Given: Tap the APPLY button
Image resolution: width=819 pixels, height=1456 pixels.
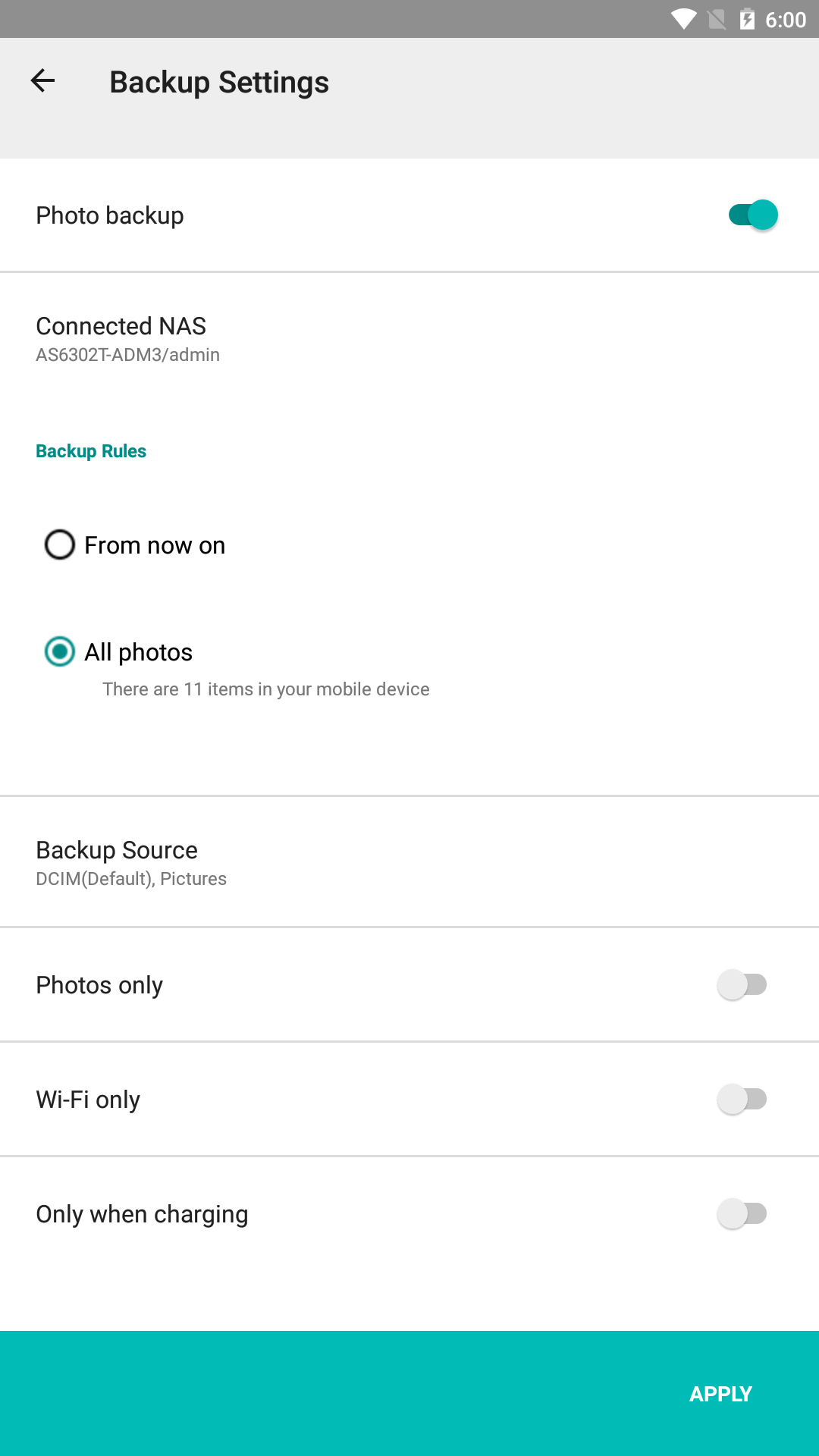Looking at the screenshot, I should tap(720, 1394).
